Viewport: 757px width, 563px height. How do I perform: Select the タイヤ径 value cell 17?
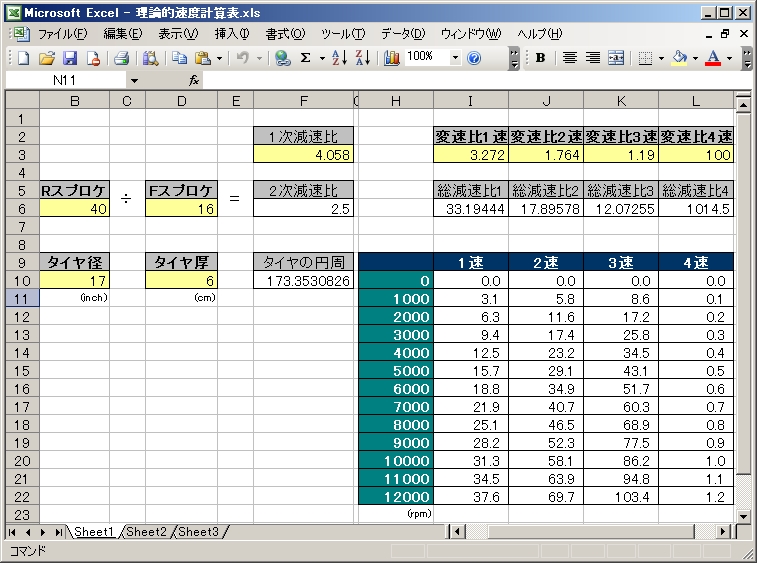click(74, 281)
